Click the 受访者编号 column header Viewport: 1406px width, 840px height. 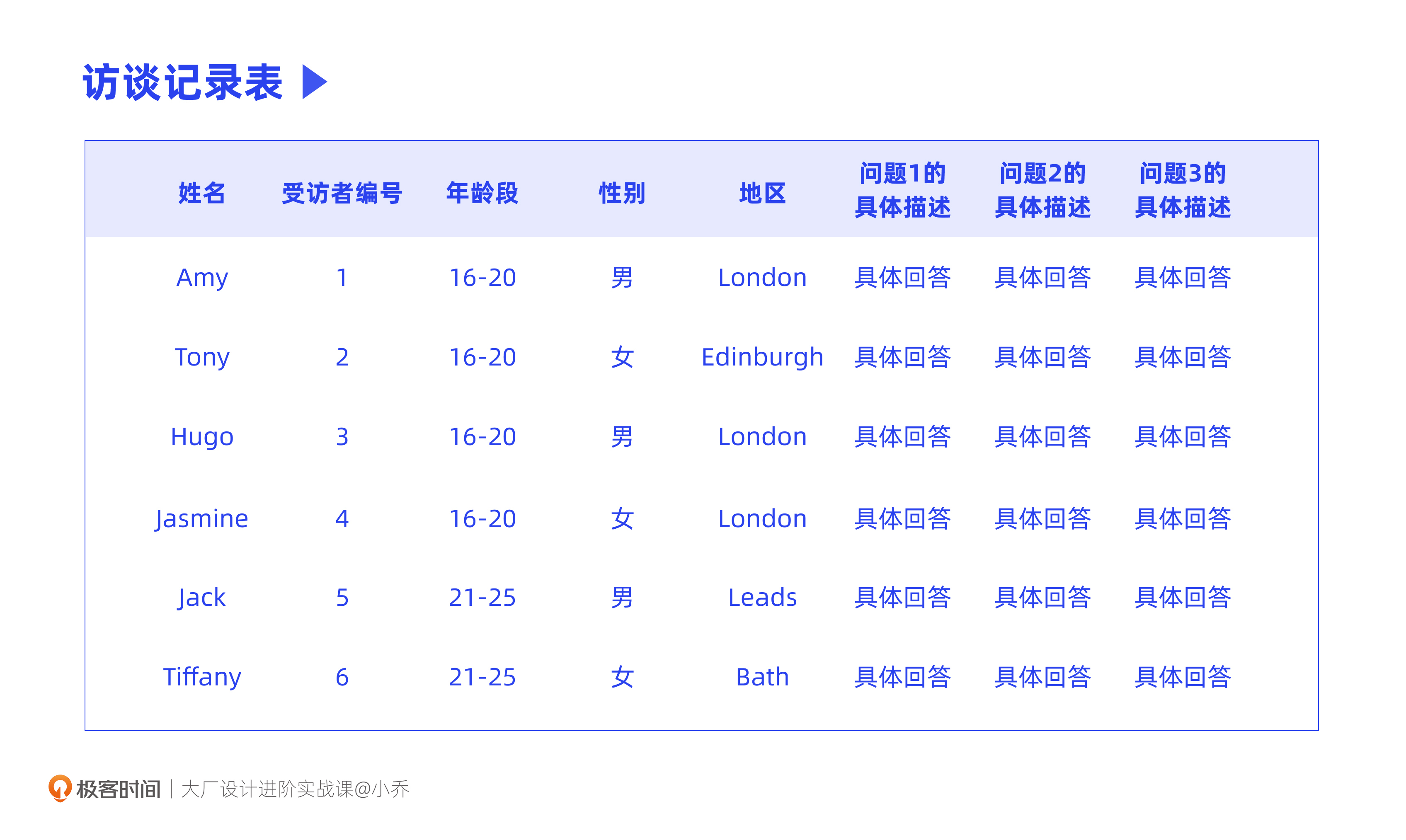coord(342,193)
